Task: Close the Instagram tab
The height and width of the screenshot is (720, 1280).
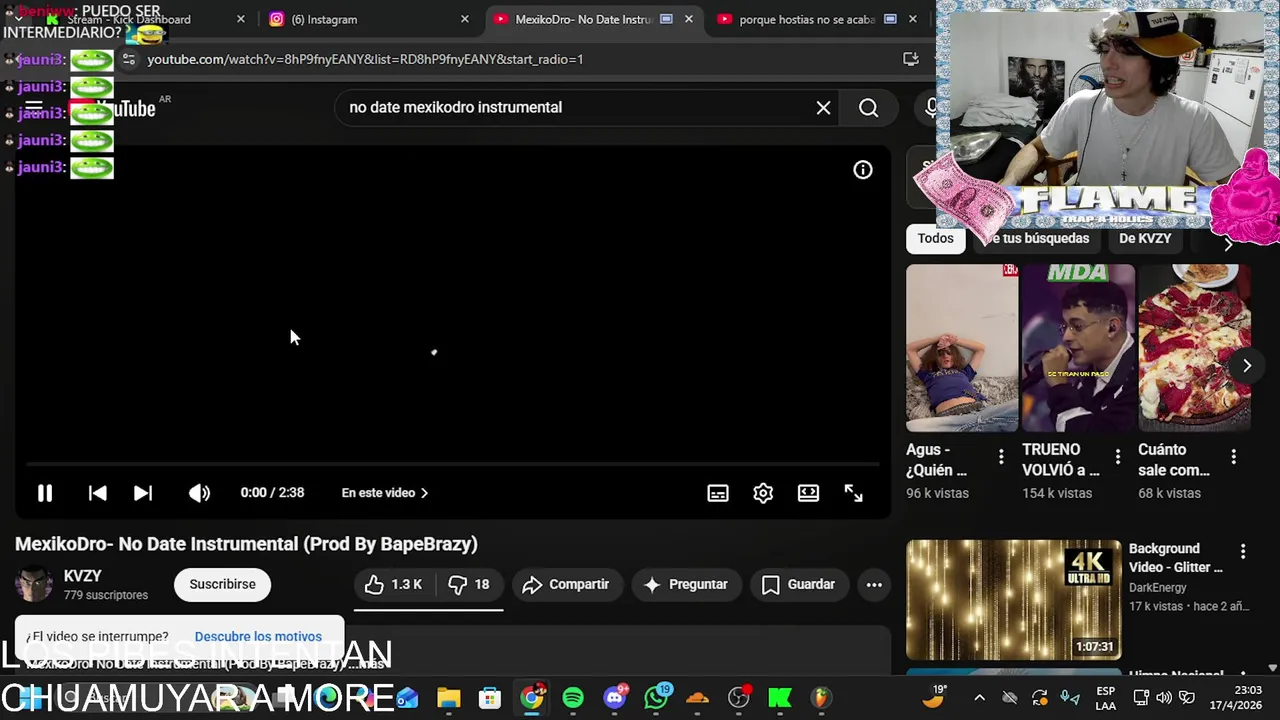Action: 464,19
